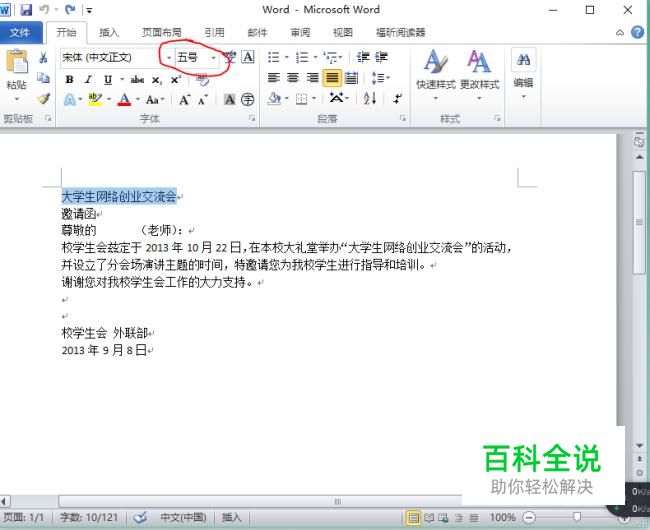This screenshot has width=650, height=530.
Task: Center the text alignment
Action: click(293, 77)
